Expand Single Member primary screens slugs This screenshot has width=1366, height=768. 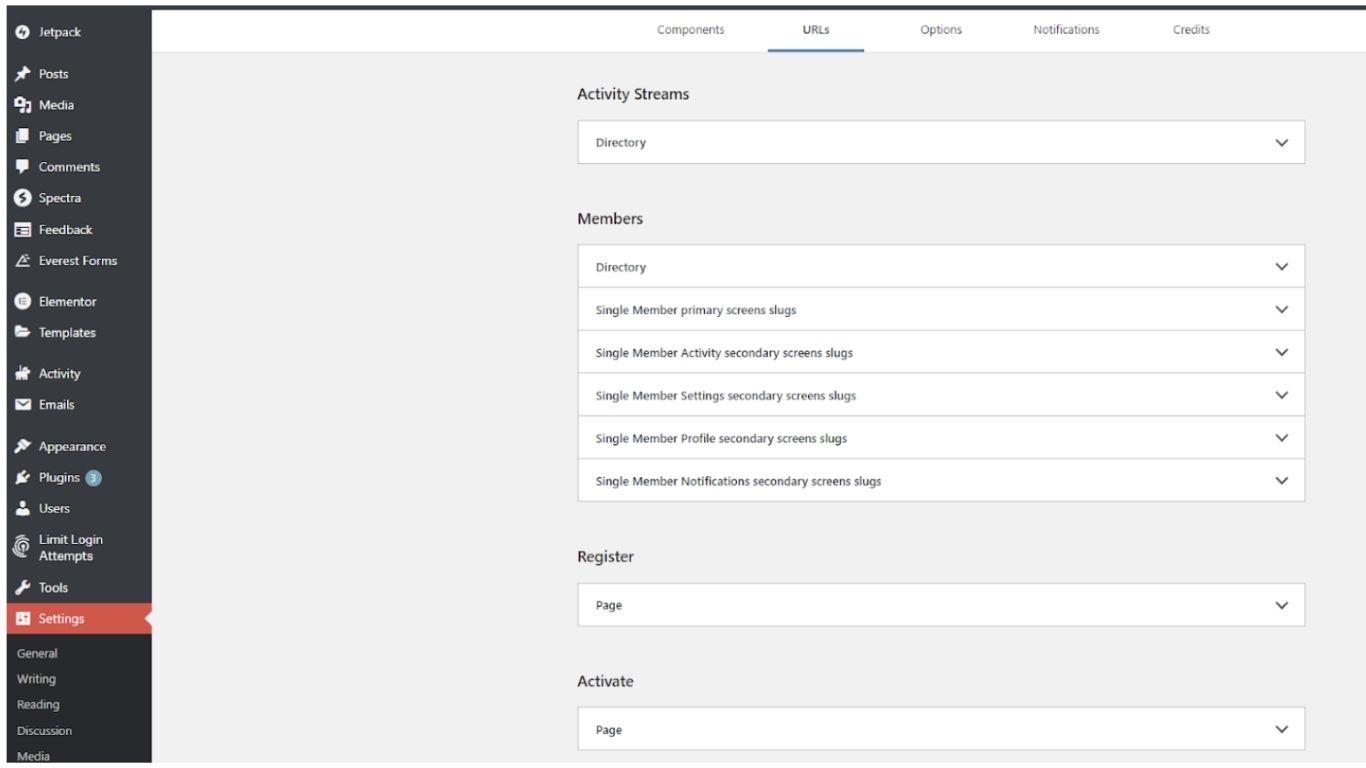[1282, 310]
